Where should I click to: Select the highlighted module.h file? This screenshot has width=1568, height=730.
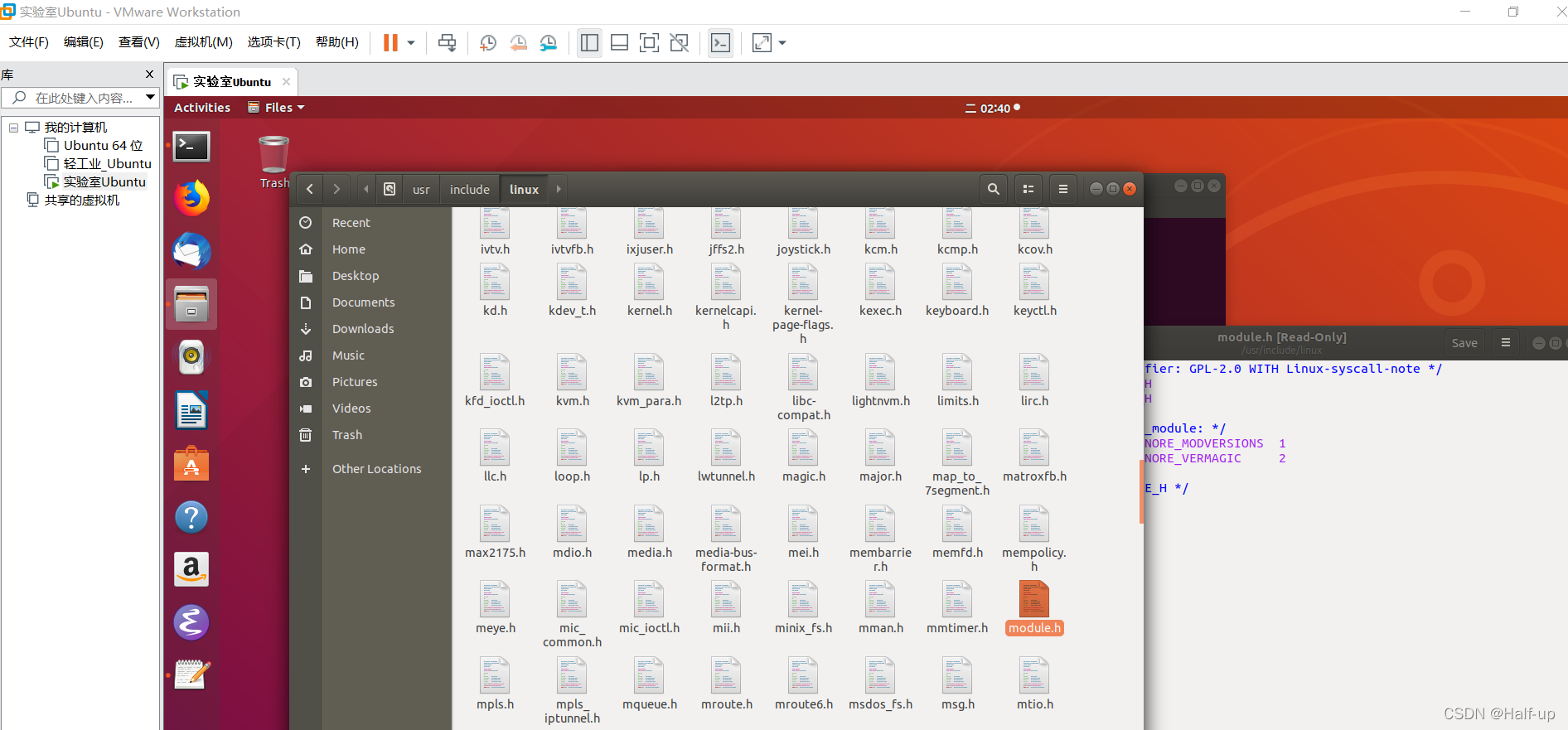1034,607
